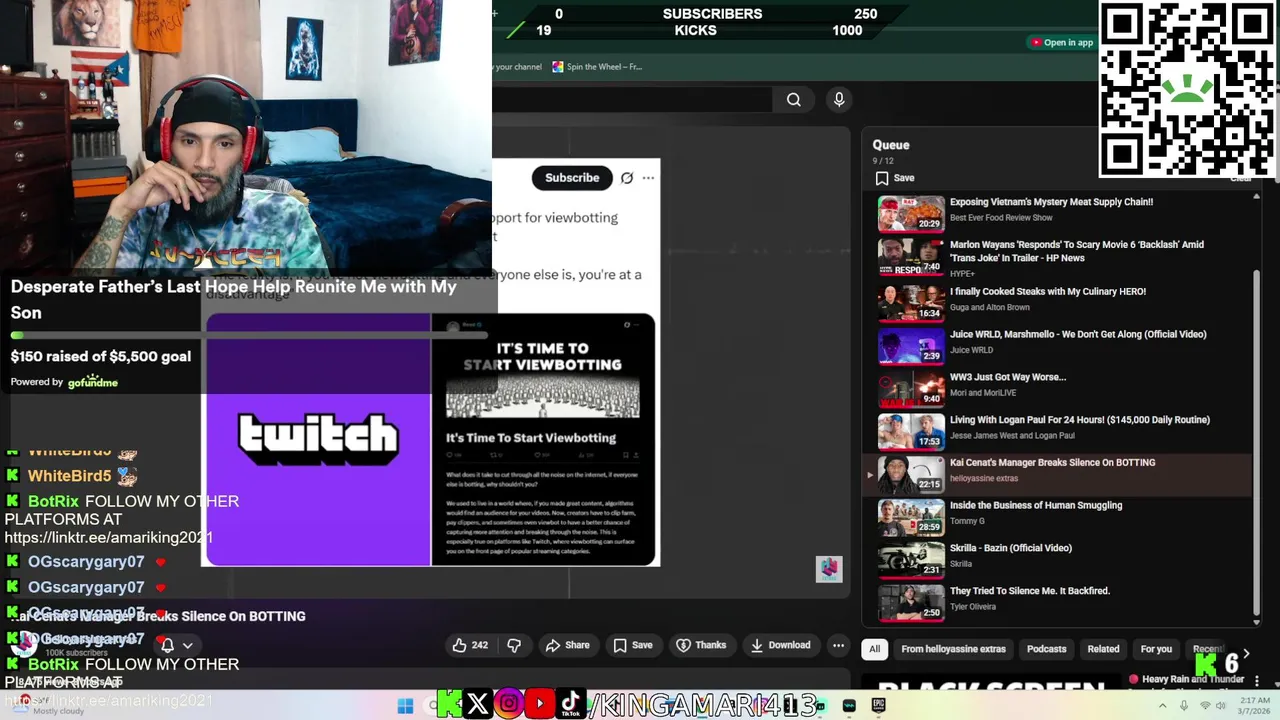Click 'Skrilla - Bazin (Official Video)' title
This screenshot has width=1280, height=720.
[1010, 548]
